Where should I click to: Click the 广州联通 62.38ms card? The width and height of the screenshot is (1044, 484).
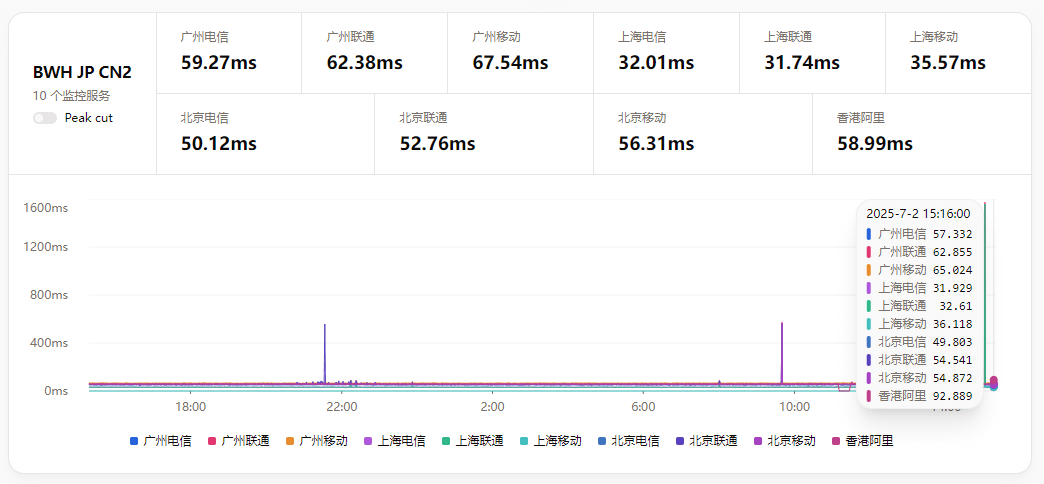(374, 53)
